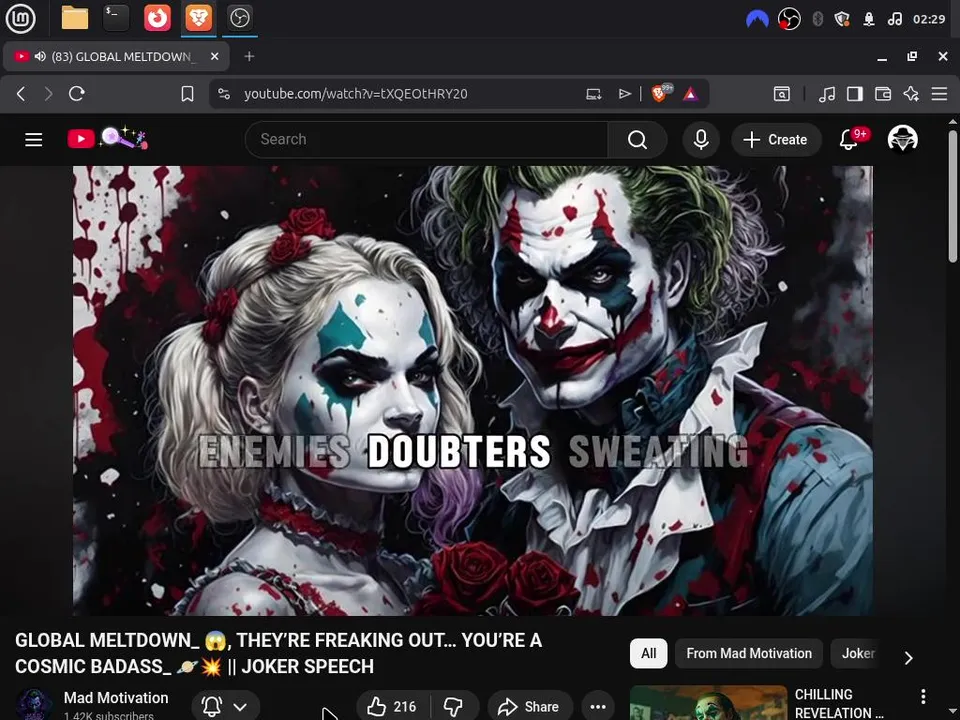Click the search magnifier button
Image resolution: width=960 pixels, height=720 pixels.
pyautogui.click(x=637, y=140)
